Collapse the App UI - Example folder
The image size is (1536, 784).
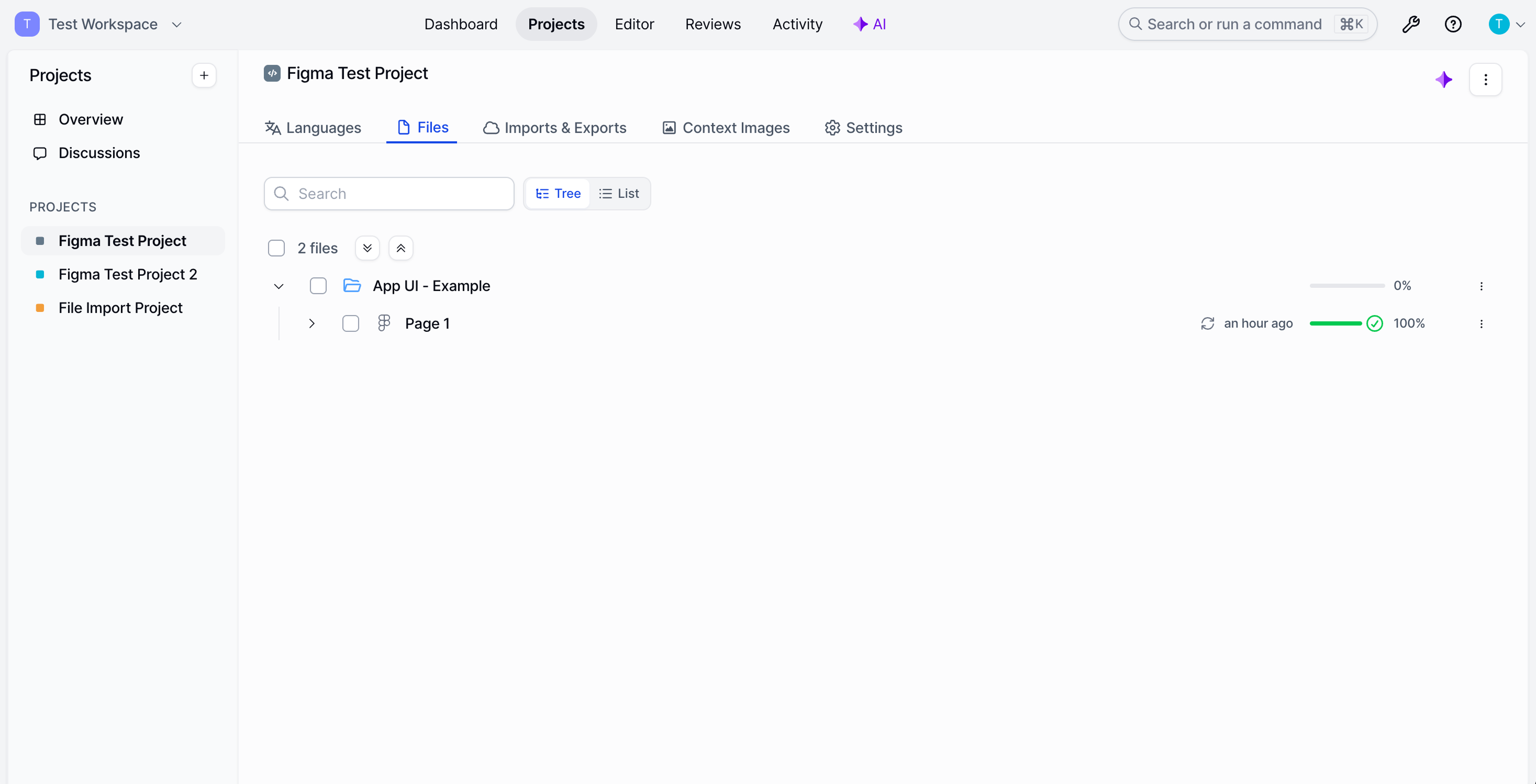tap(279, 287)
